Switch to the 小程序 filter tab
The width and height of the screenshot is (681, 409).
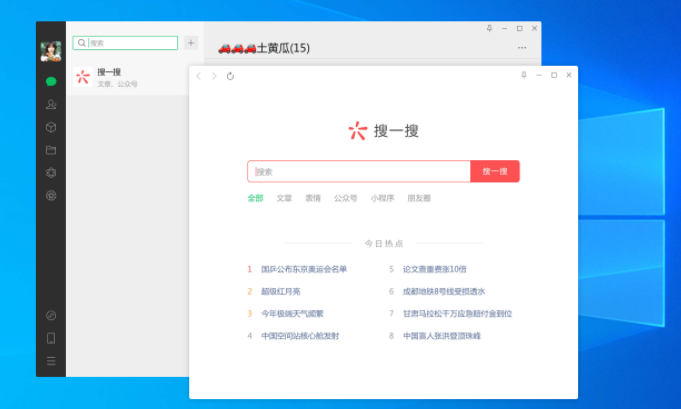[x=382, y=198]
